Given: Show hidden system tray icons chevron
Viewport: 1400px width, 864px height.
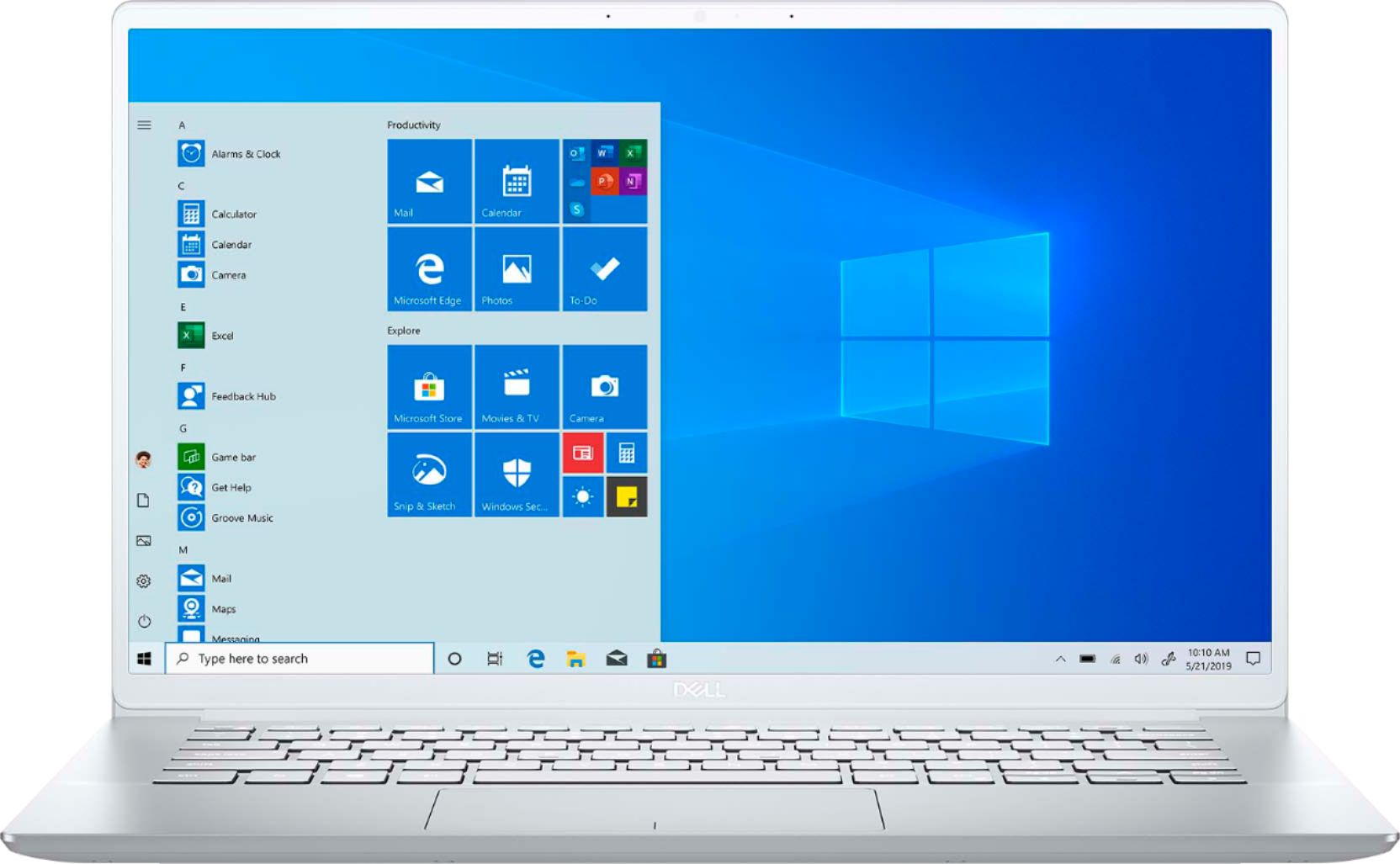Looking at the screenshot, I should click(x=1060, y=659).
